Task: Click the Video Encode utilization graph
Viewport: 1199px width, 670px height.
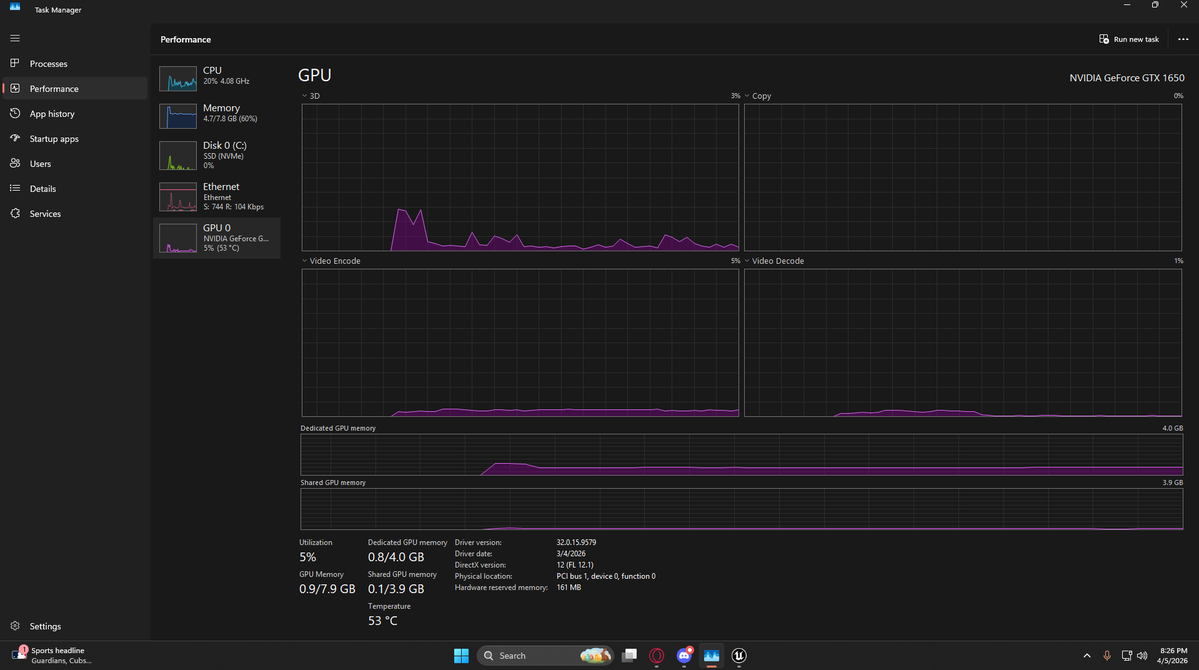Action: click(520, 343)
